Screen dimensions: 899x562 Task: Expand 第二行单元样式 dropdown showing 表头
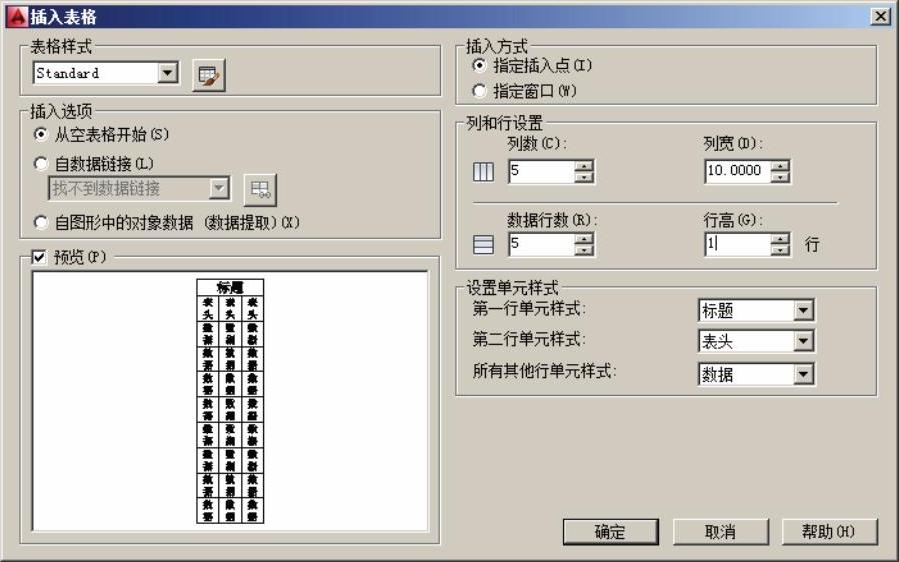803,342
